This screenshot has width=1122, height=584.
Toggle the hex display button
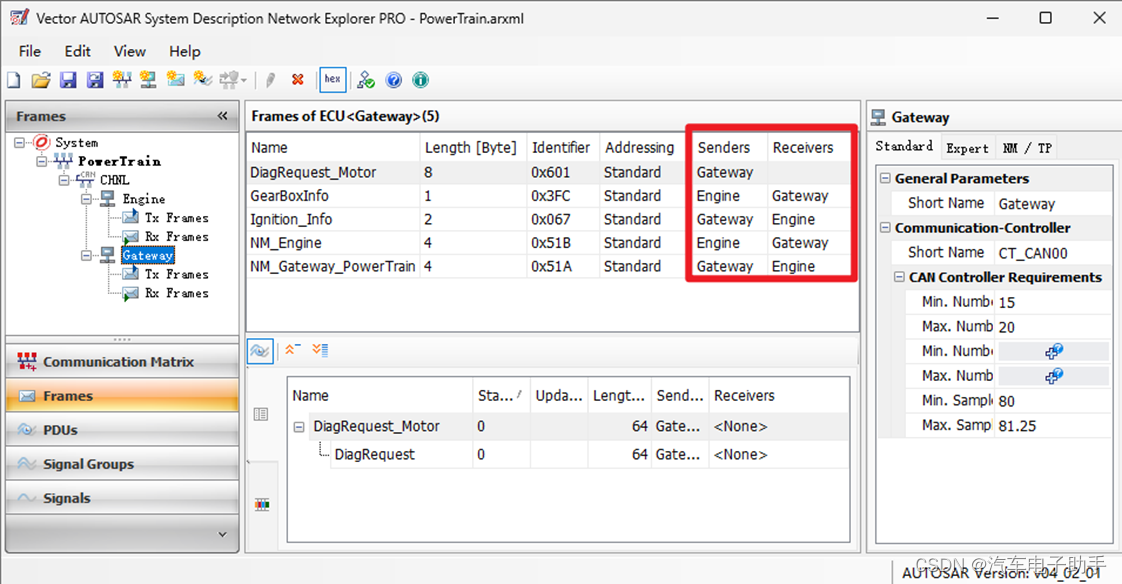[x=333, y=79]
